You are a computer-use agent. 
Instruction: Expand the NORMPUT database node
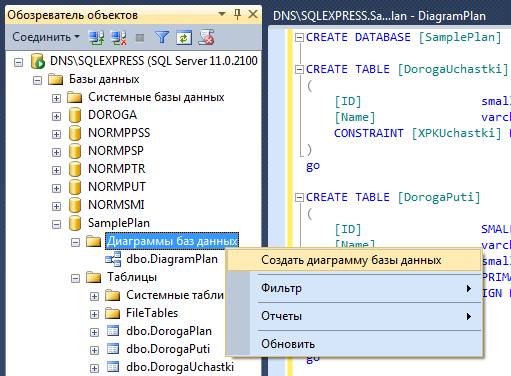[x=56, y=188]
